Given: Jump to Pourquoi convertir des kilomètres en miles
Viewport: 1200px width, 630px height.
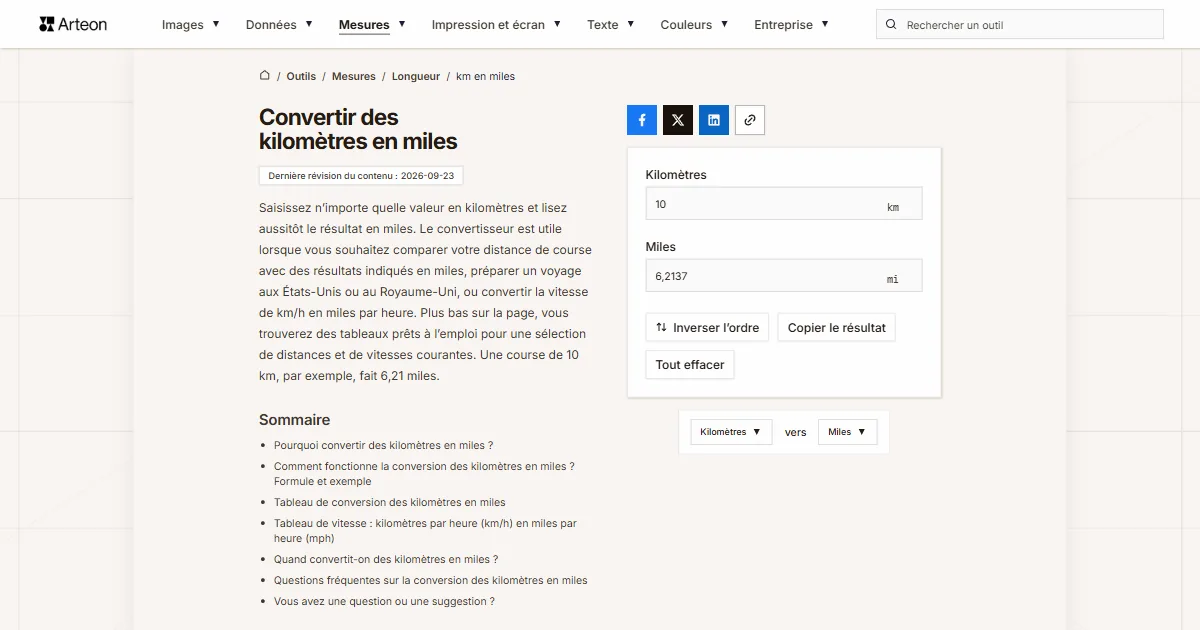Looking at the screenshot, I should point(384,445).
